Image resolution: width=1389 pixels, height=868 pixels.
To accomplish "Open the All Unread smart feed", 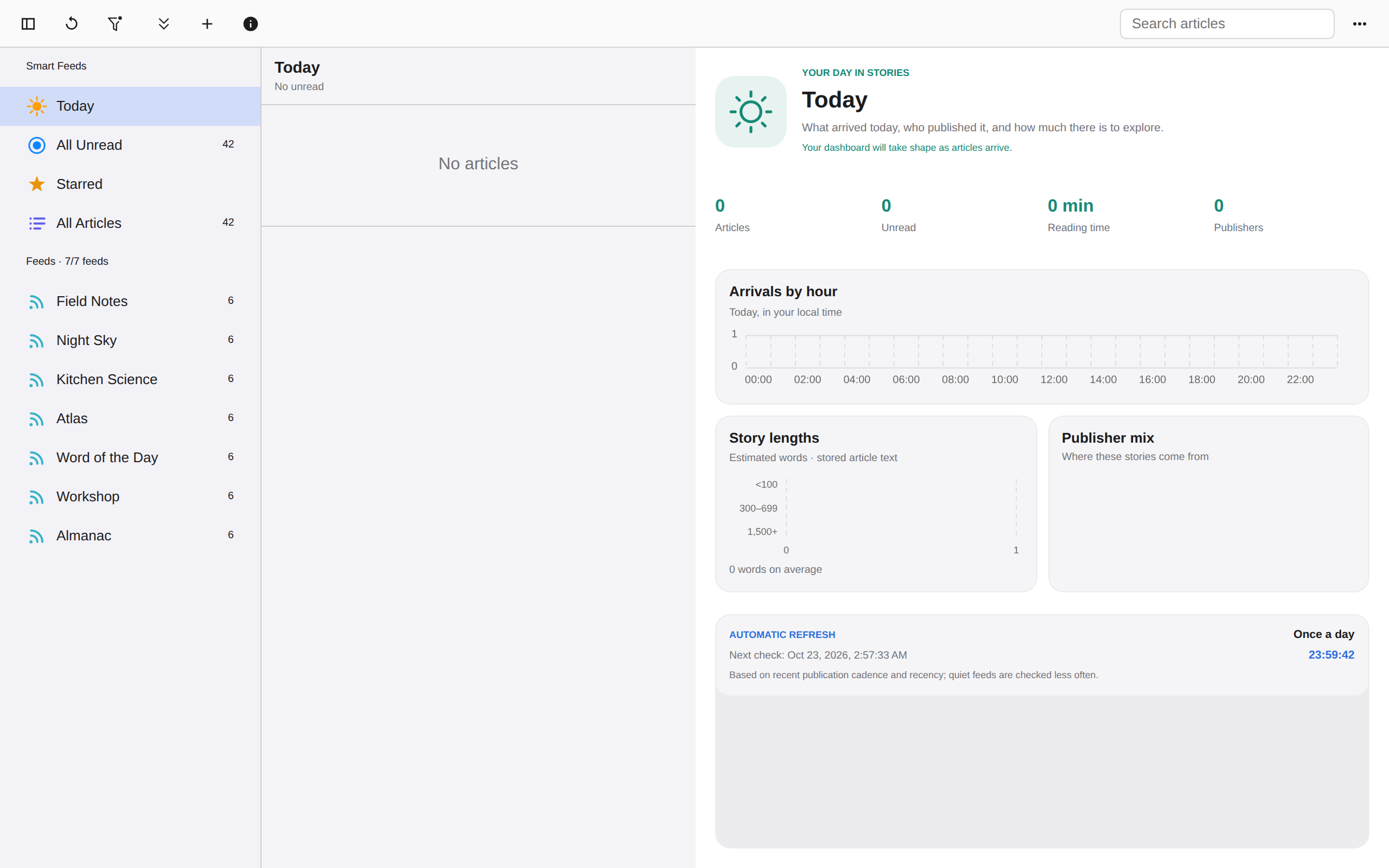I will (x=130, y=145).
